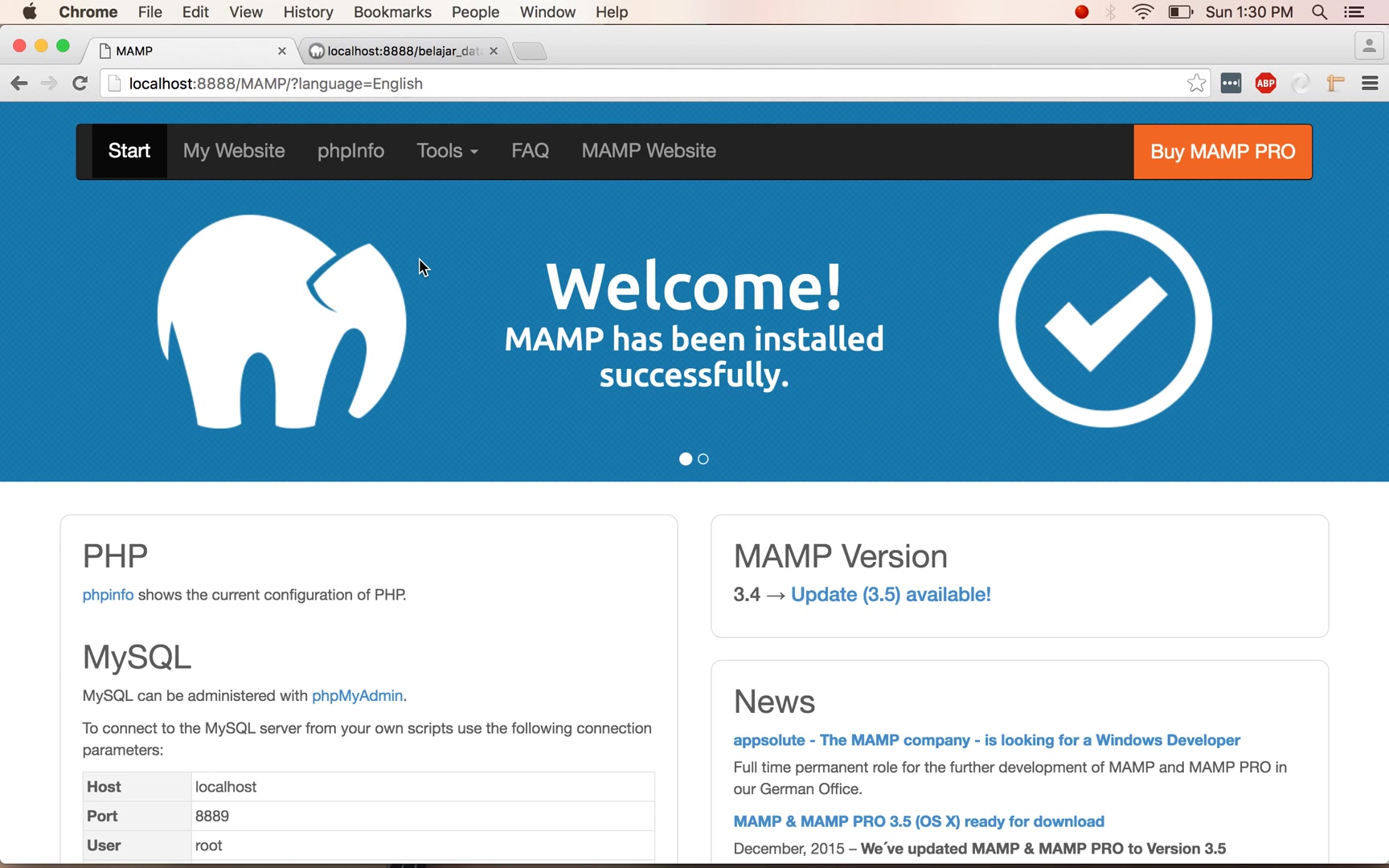Click the Chrome profile person icon

1368,47
